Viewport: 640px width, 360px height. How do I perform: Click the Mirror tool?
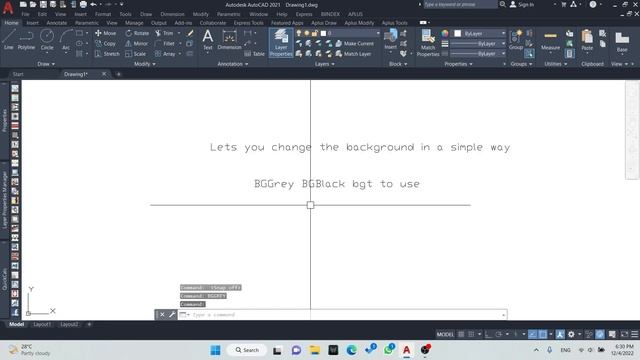pyautogui.click(x=136, y=43)
